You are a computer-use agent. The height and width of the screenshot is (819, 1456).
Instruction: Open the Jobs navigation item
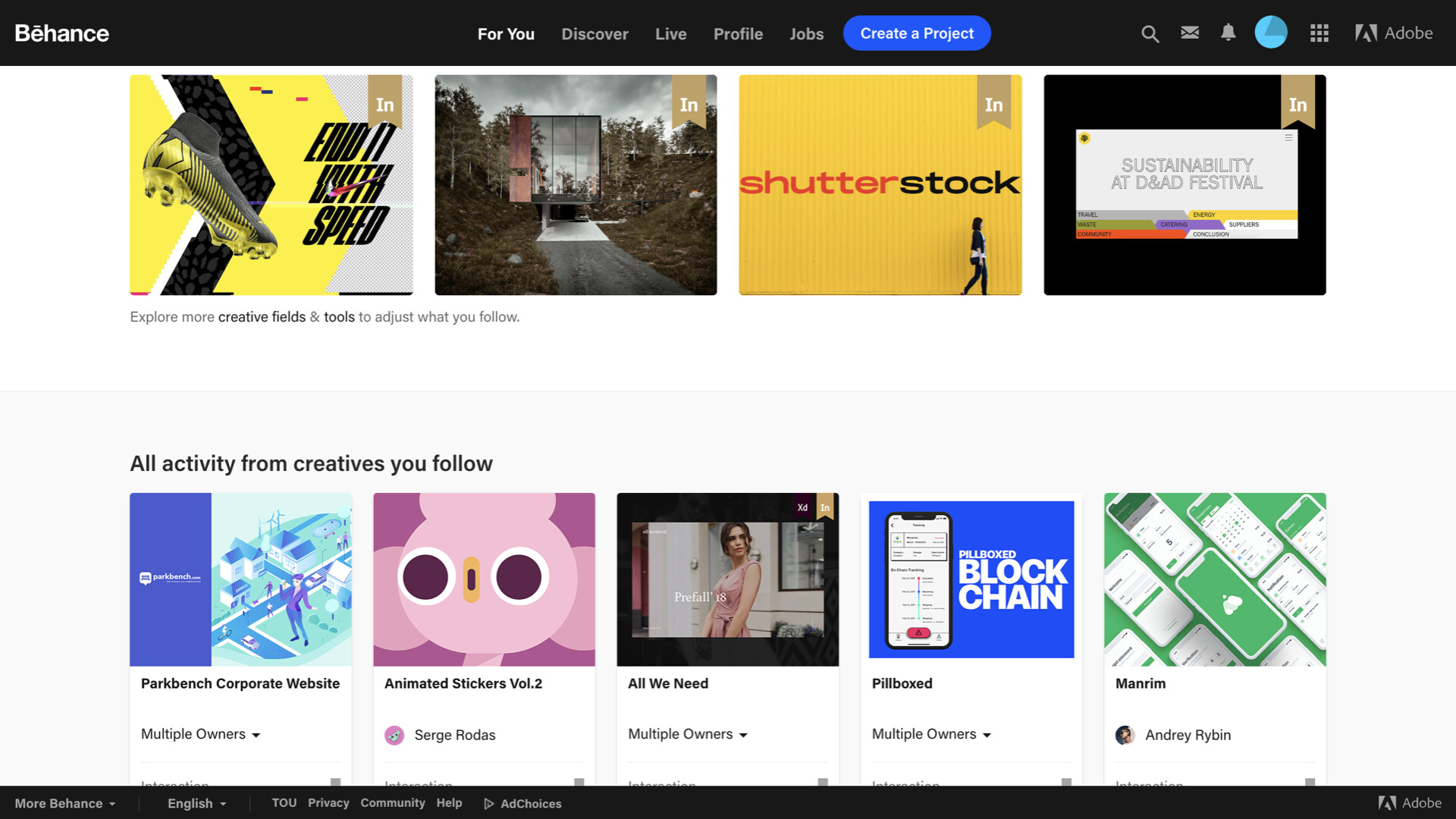(x=806, y=34)
